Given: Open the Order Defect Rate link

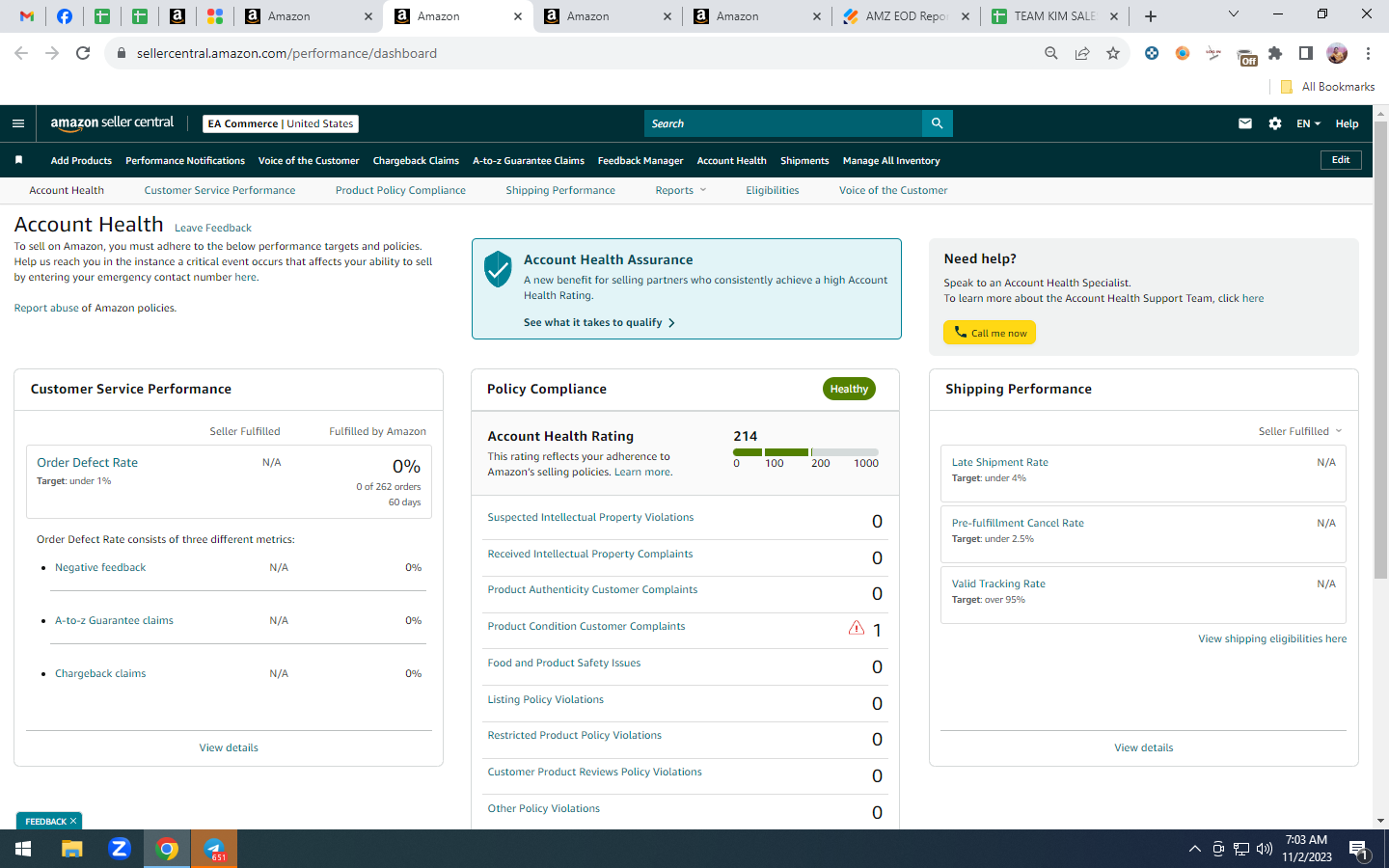Looking at the screenshot, I should point(87,463).
